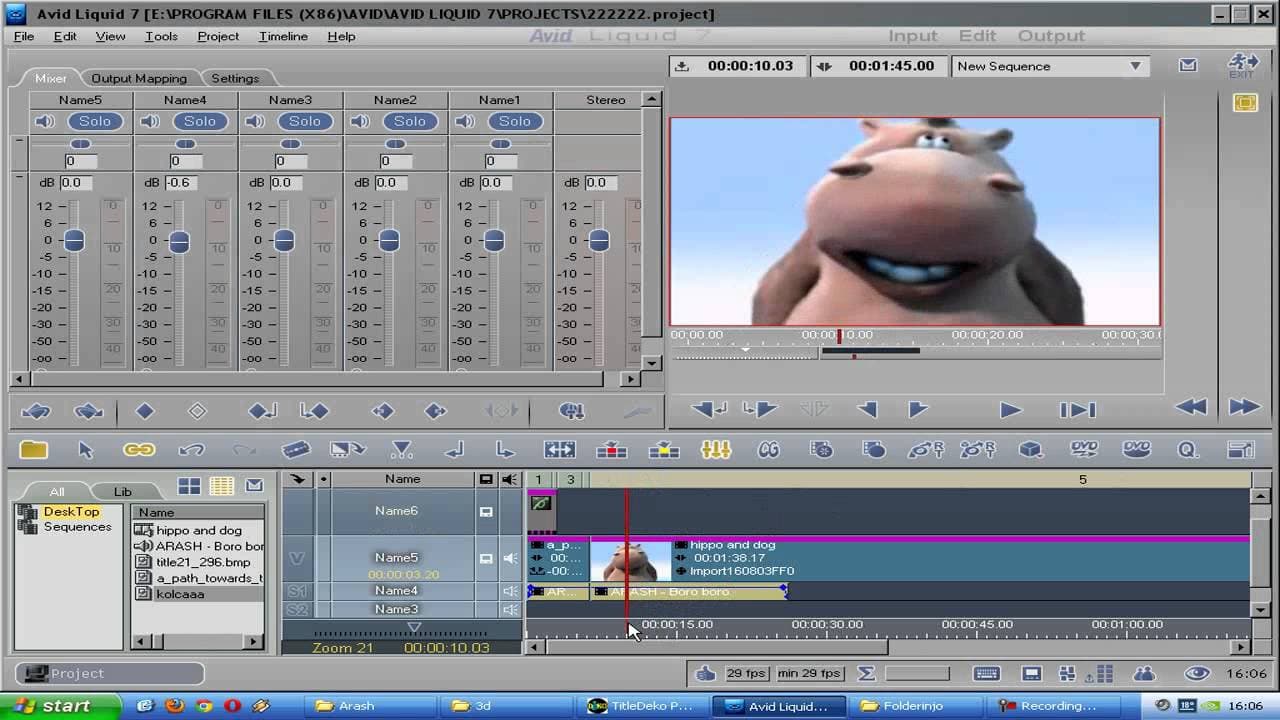Toggle Solo on Name4 mixer channel
The height and width of the screenshot is (720, 1280).
click(x=200, y=121)
